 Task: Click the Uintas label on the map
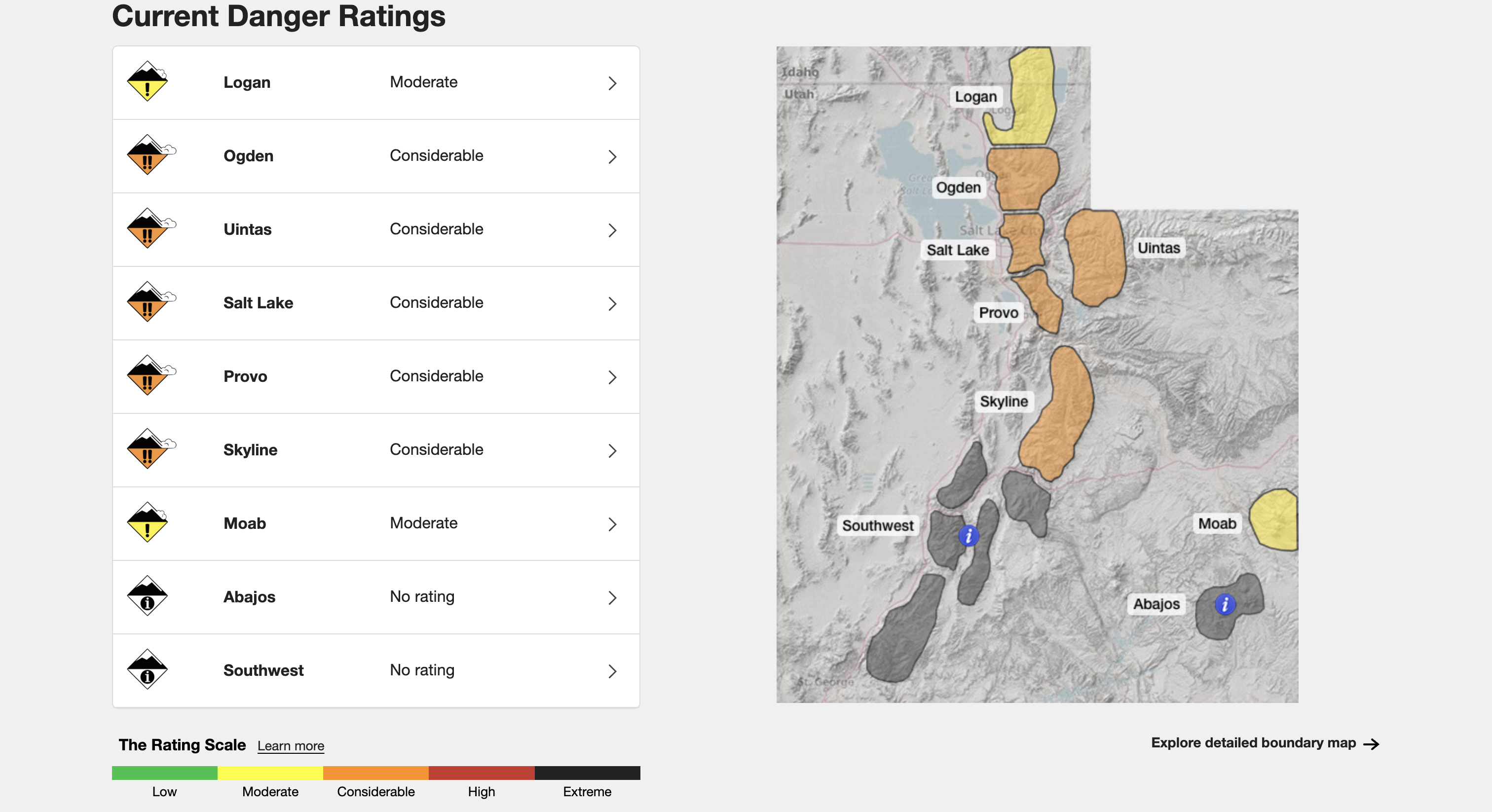click(x=1158, y=248)
